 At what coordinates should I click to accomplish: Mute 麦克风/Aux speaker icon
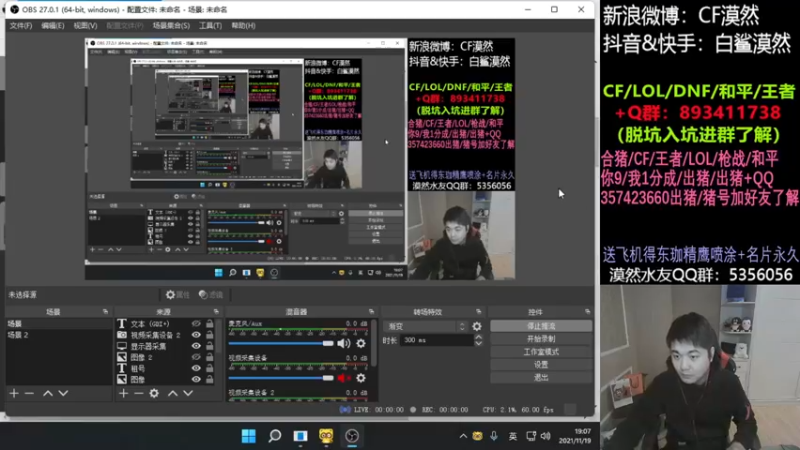pos(344,343)
